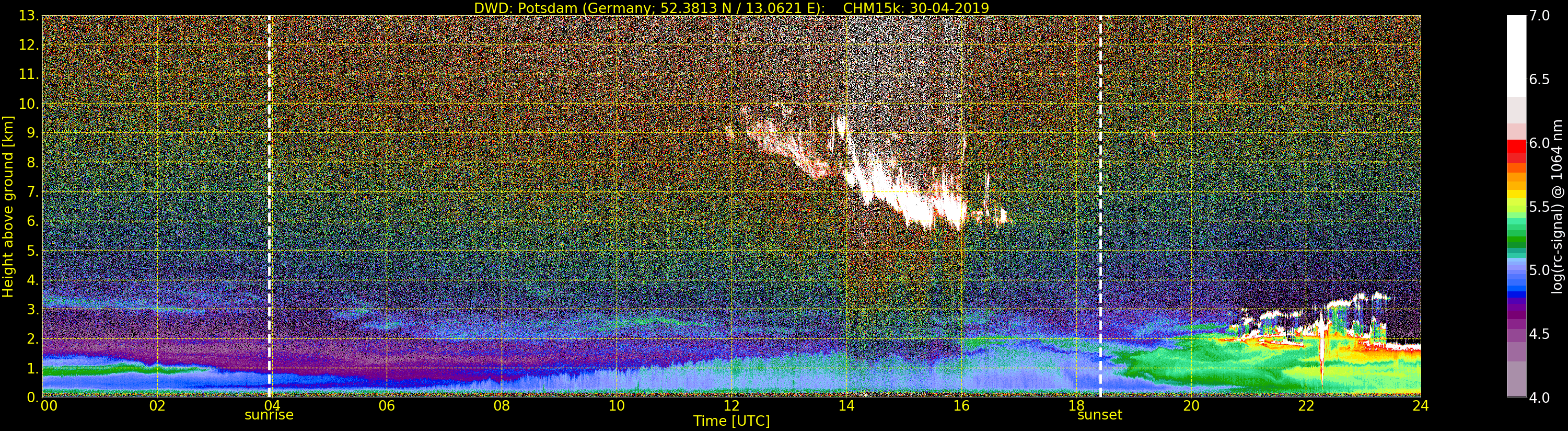Click the x-axis tick label "10"

click(x=617, y=406)
